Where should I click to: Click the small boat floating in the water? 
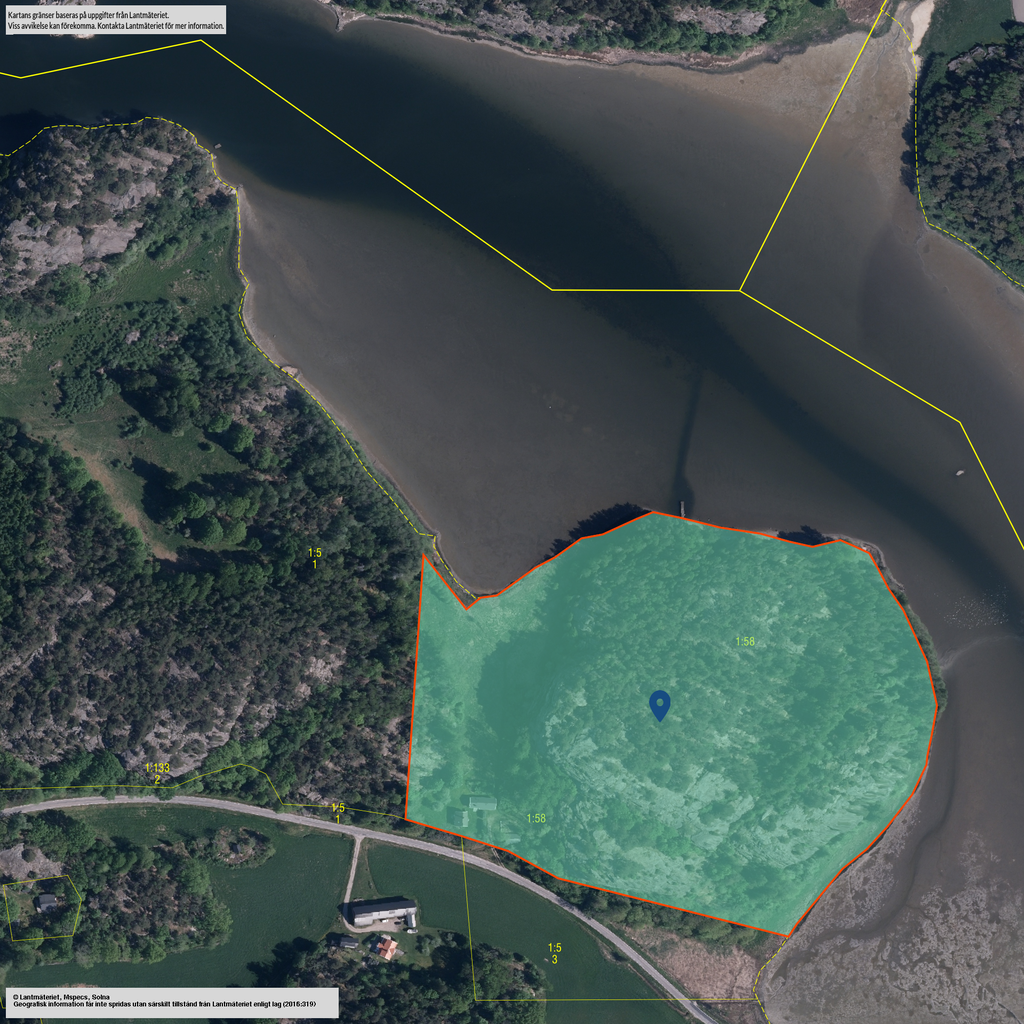(960, 472)
